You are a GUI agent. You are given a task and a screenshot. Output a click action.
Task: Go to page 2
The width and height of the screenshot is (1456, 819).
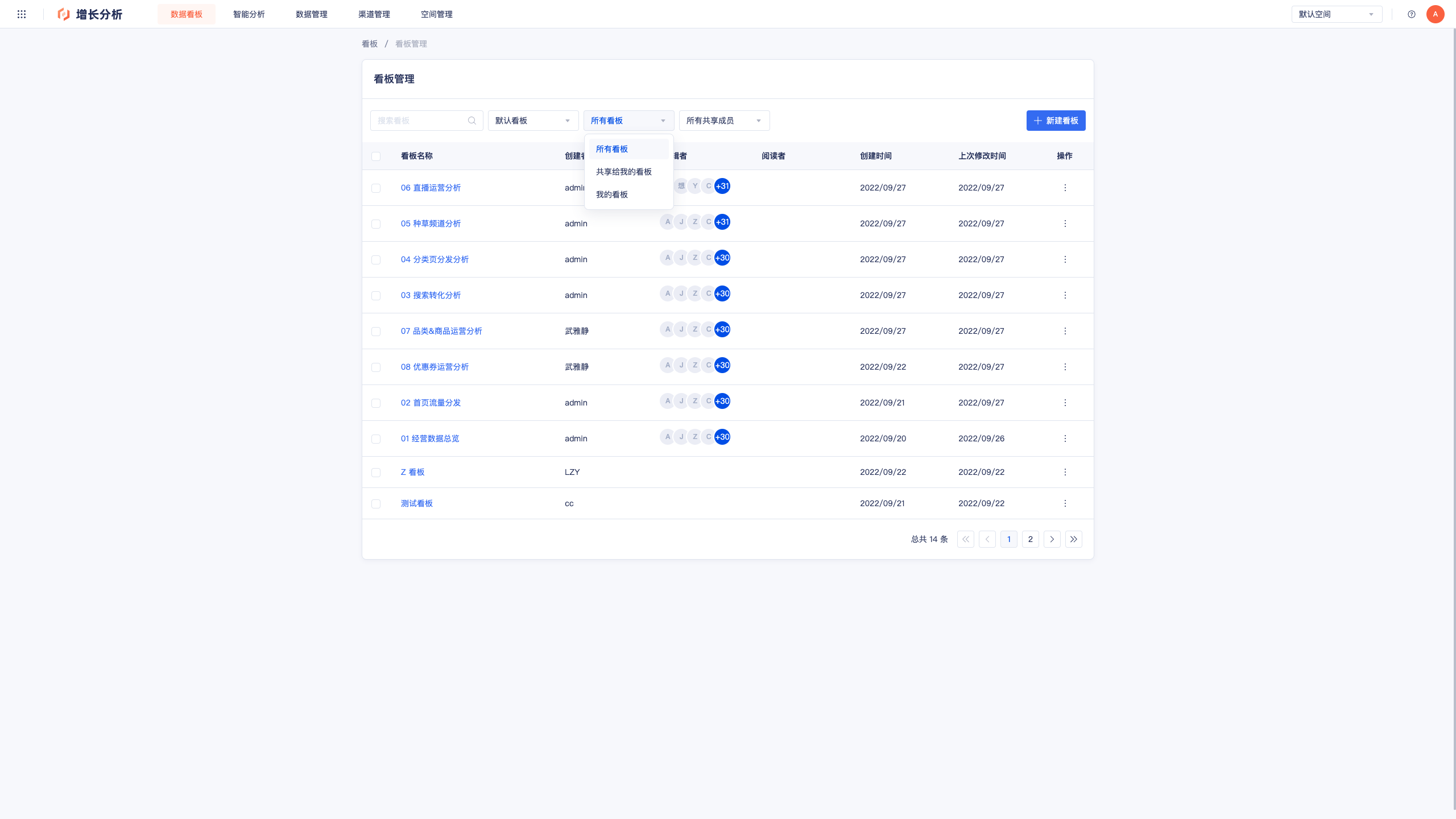[x=1031, y=539]
